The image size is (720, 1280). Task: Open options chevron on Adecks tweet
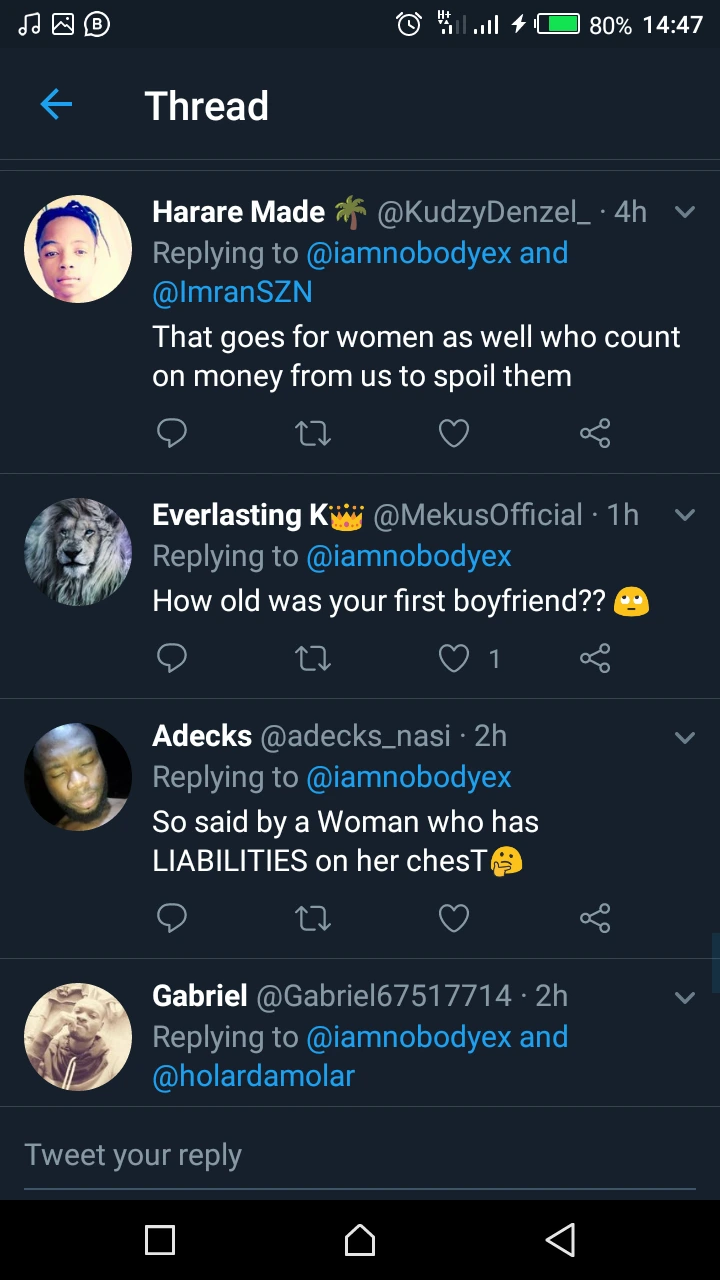click(x=685, y=738)
